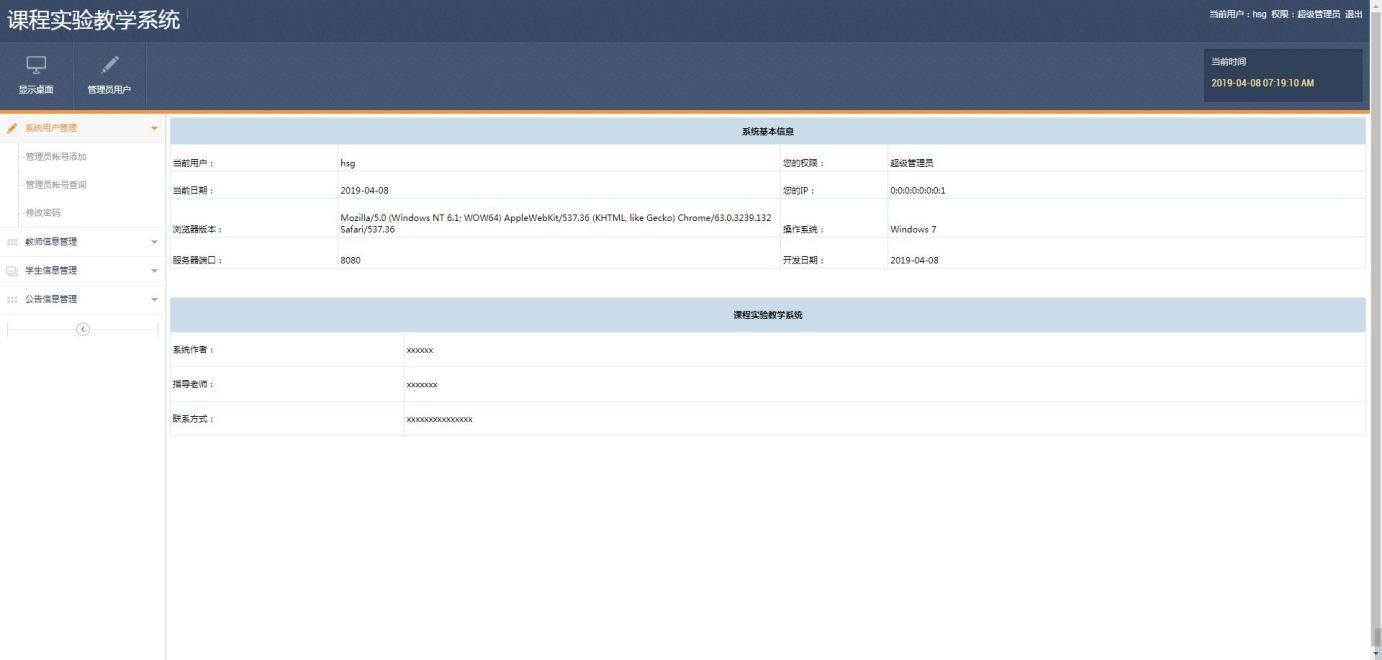The width and height of the screenshot is (1382, 660).
Task: Click the Mozilla/5.0 browser version string
Action: click(x=555, y=223)
